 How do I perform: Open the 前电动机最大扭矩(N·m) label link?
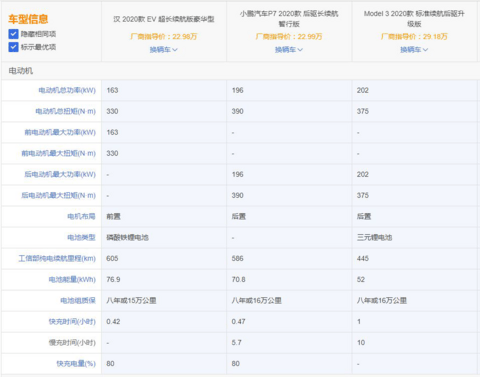coord(59,153)
